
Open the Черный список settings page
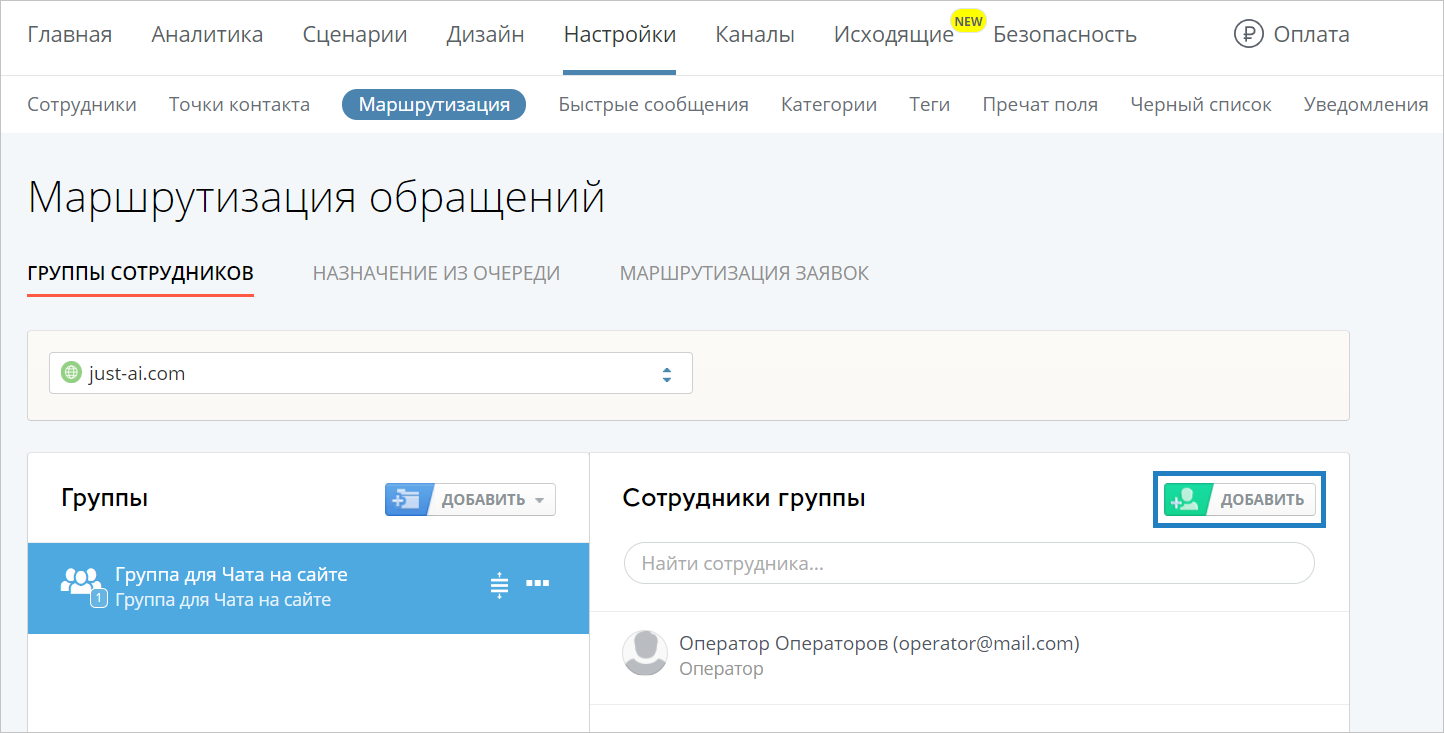pyautogui.click(x=1200, y=104)
